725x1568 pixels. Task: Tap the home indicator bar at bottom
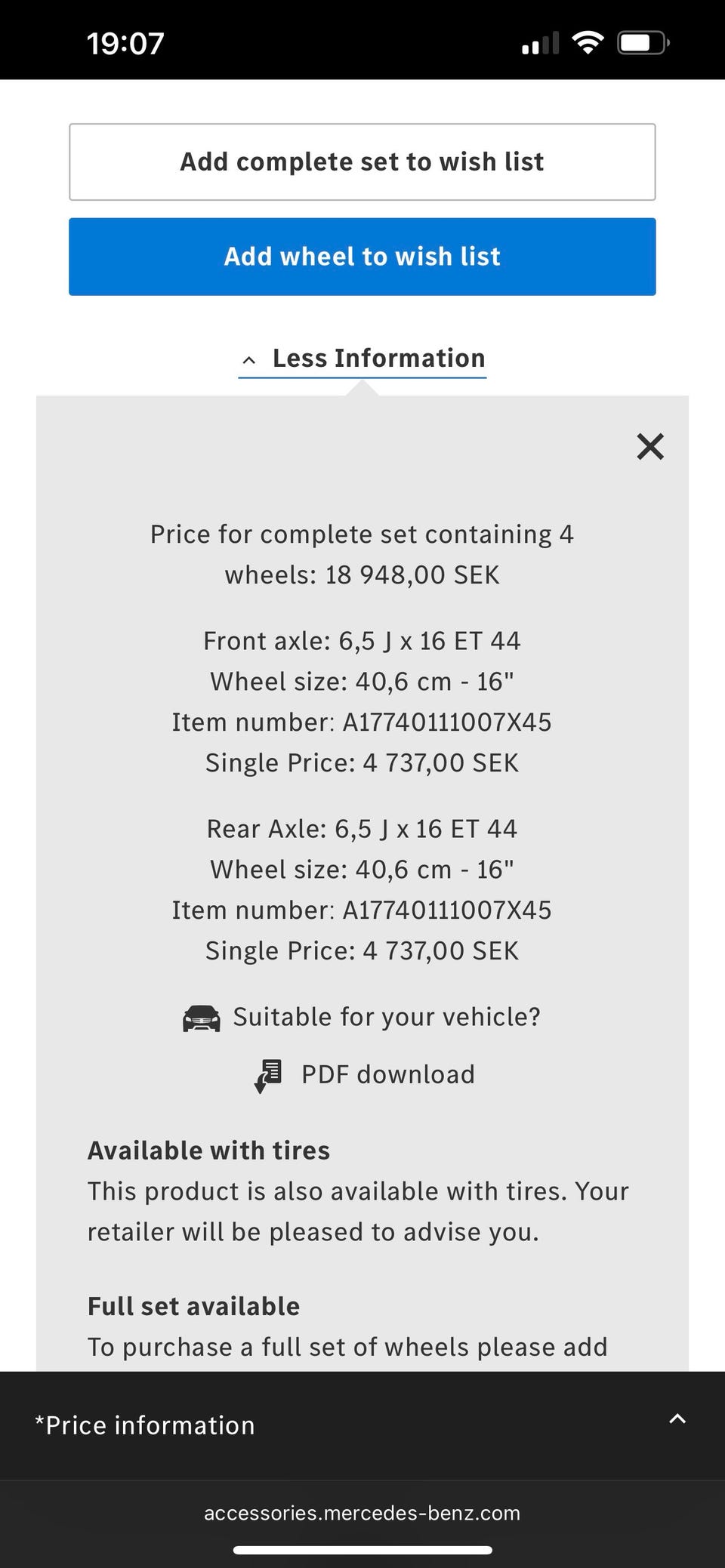(x=362, y=1550)
